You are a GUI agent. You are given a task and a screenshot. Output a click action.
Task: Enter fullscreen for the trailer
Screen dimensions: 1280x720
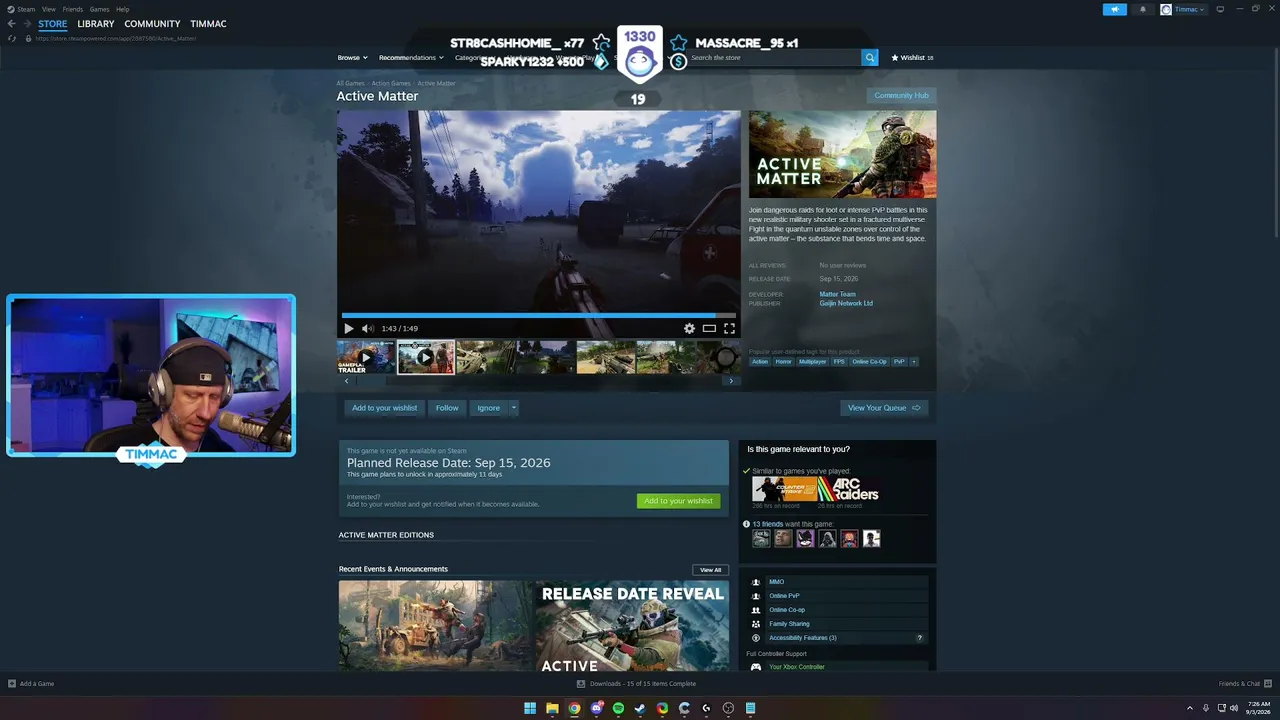tap(729, 328)
